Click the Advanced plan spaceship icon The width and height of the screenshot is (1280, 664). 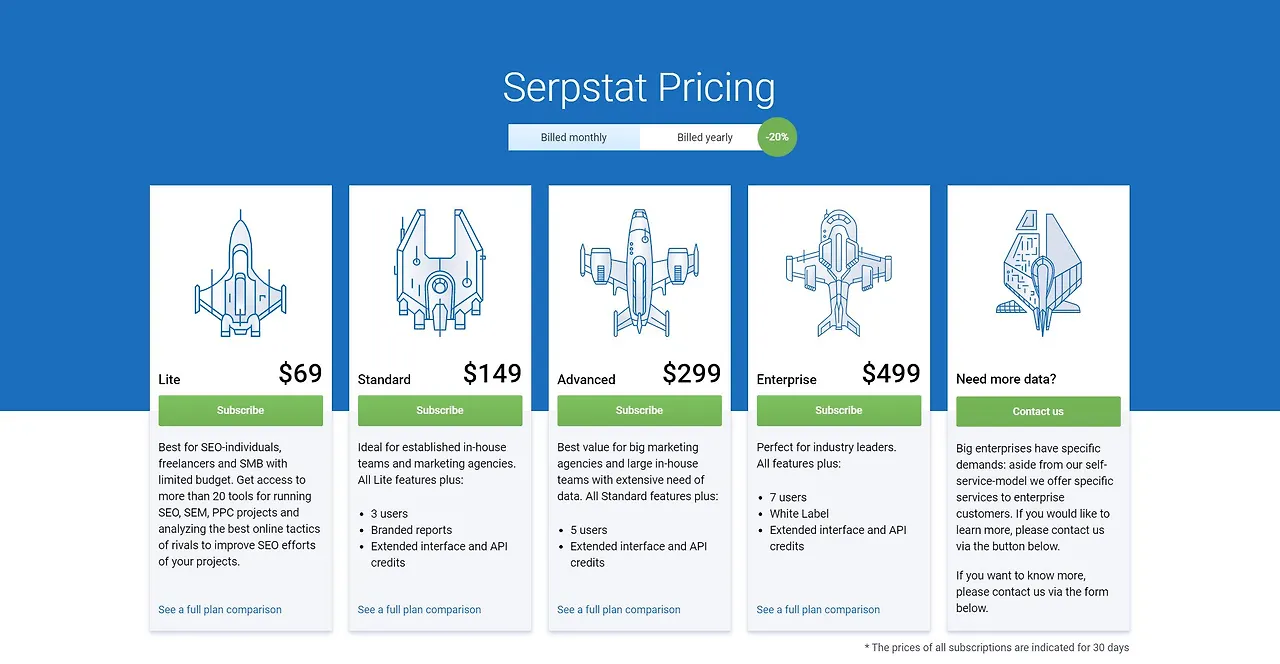point(639,270)
